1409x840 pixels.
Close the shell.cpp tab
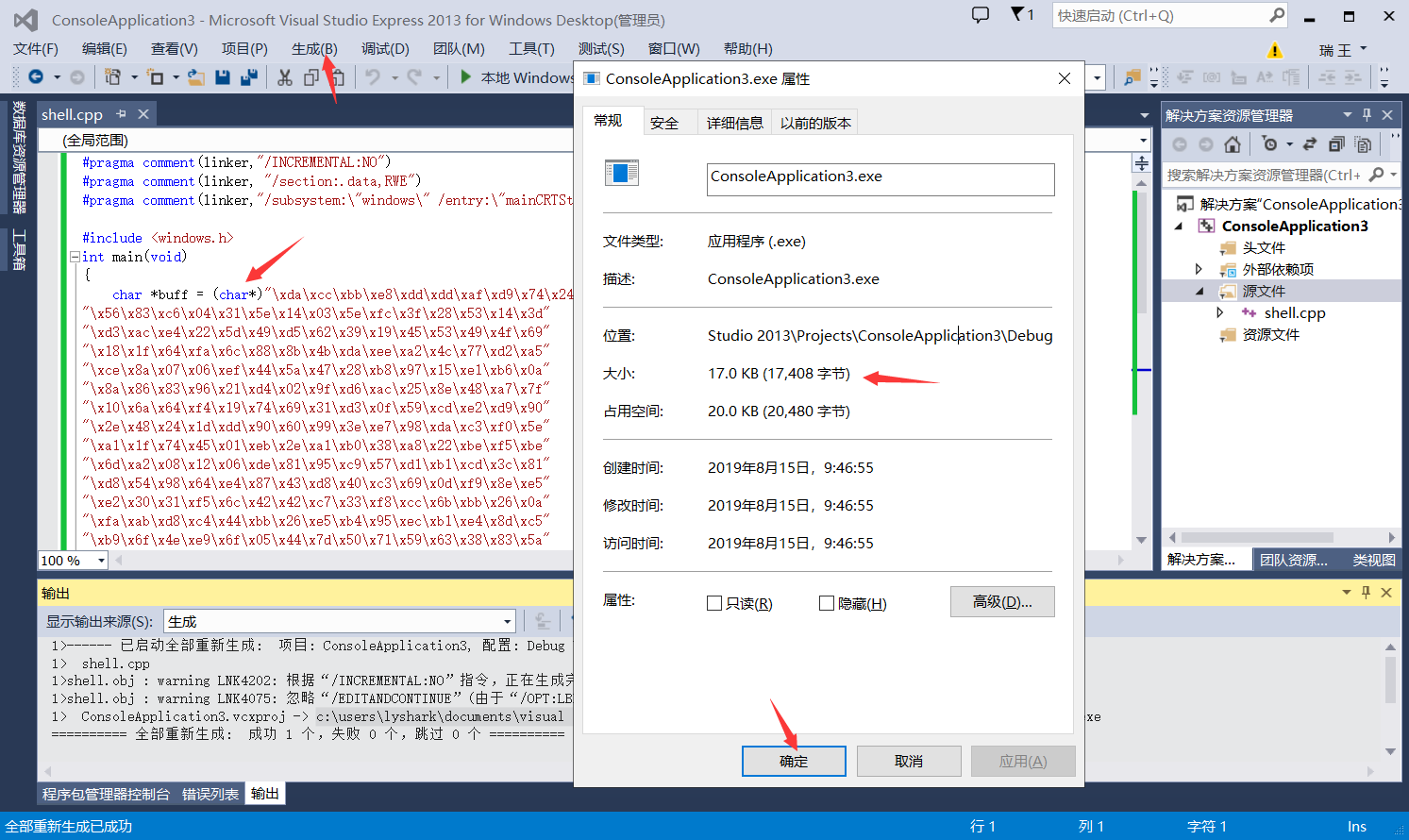click(x=143, y=114)
